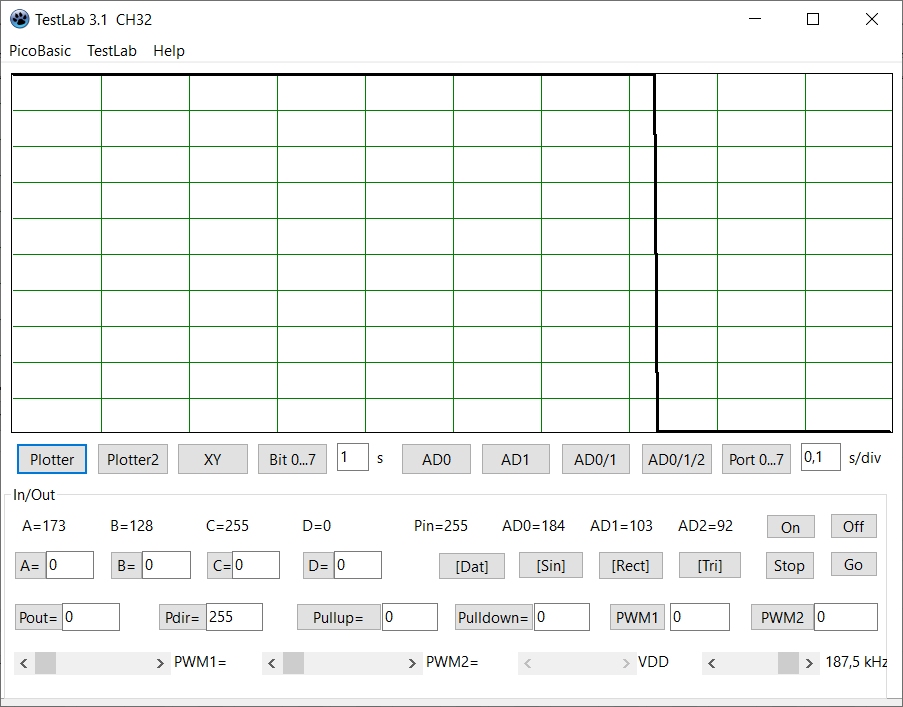Open the TestLab menu
This screenshot has height=707, width=903.
click(112, 51)
